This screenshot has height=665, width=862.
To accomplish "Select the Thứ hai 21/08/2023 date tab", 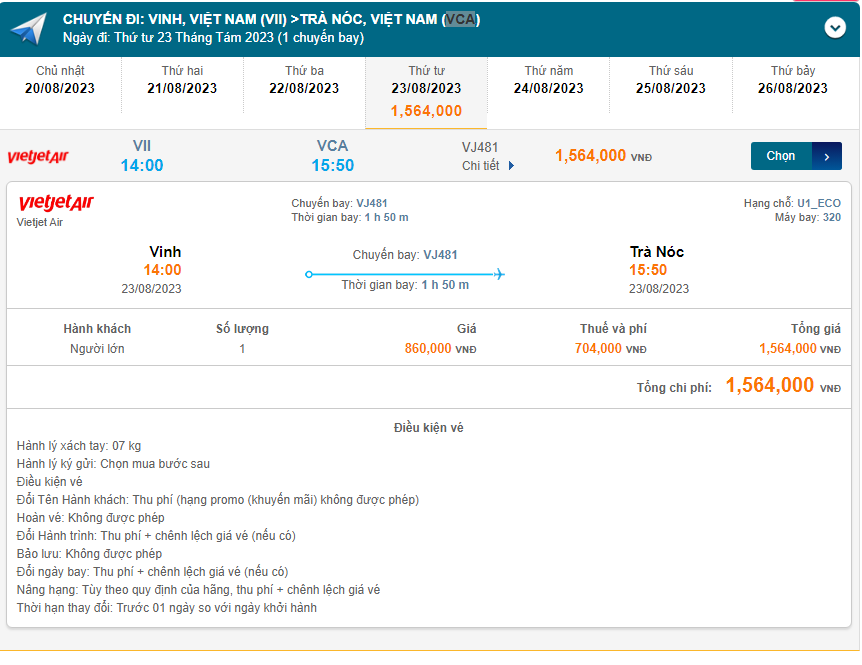I will pos(182,80).
